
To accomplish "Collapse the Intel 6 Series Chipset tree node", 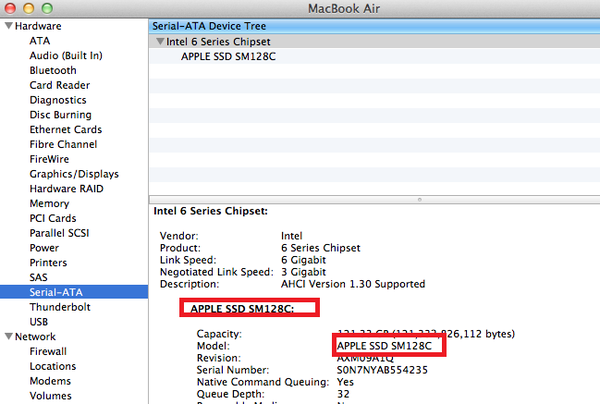I will click(160, 41).
